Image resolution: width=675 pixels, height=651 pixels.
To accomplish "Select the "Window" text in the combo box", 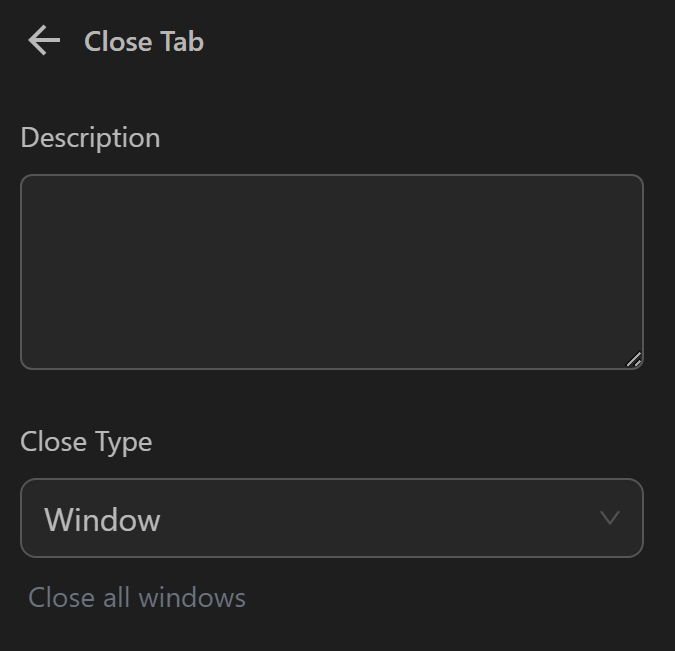I will coord(102,520).
